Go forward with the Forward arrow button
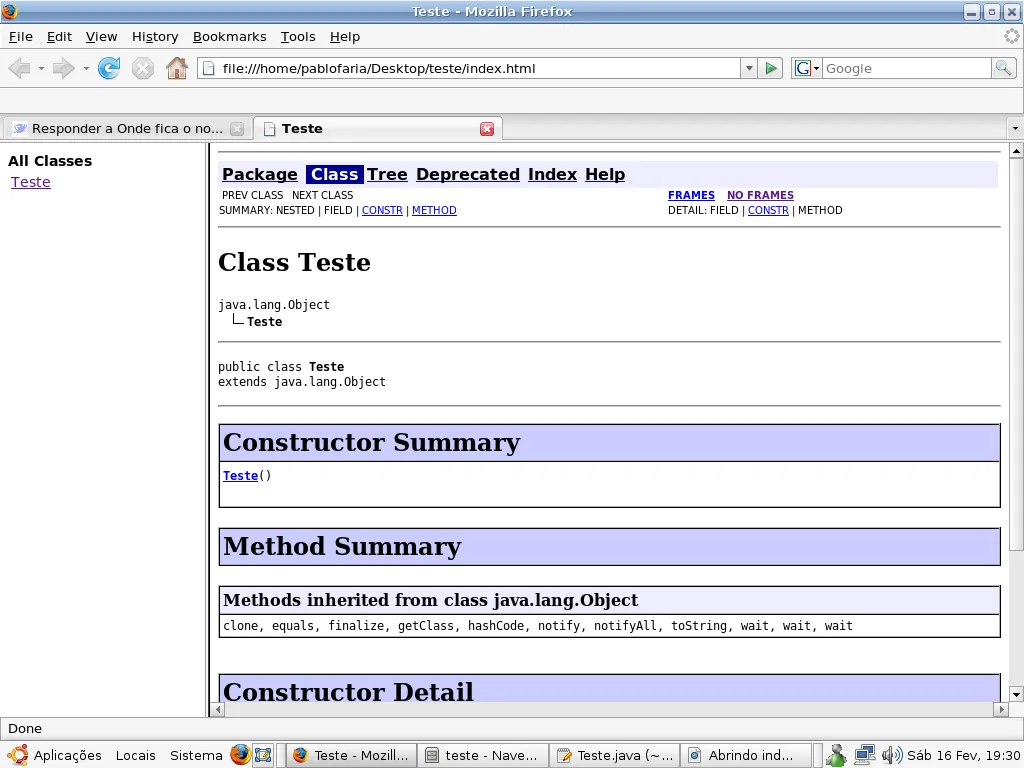 (x=63, y=68)
